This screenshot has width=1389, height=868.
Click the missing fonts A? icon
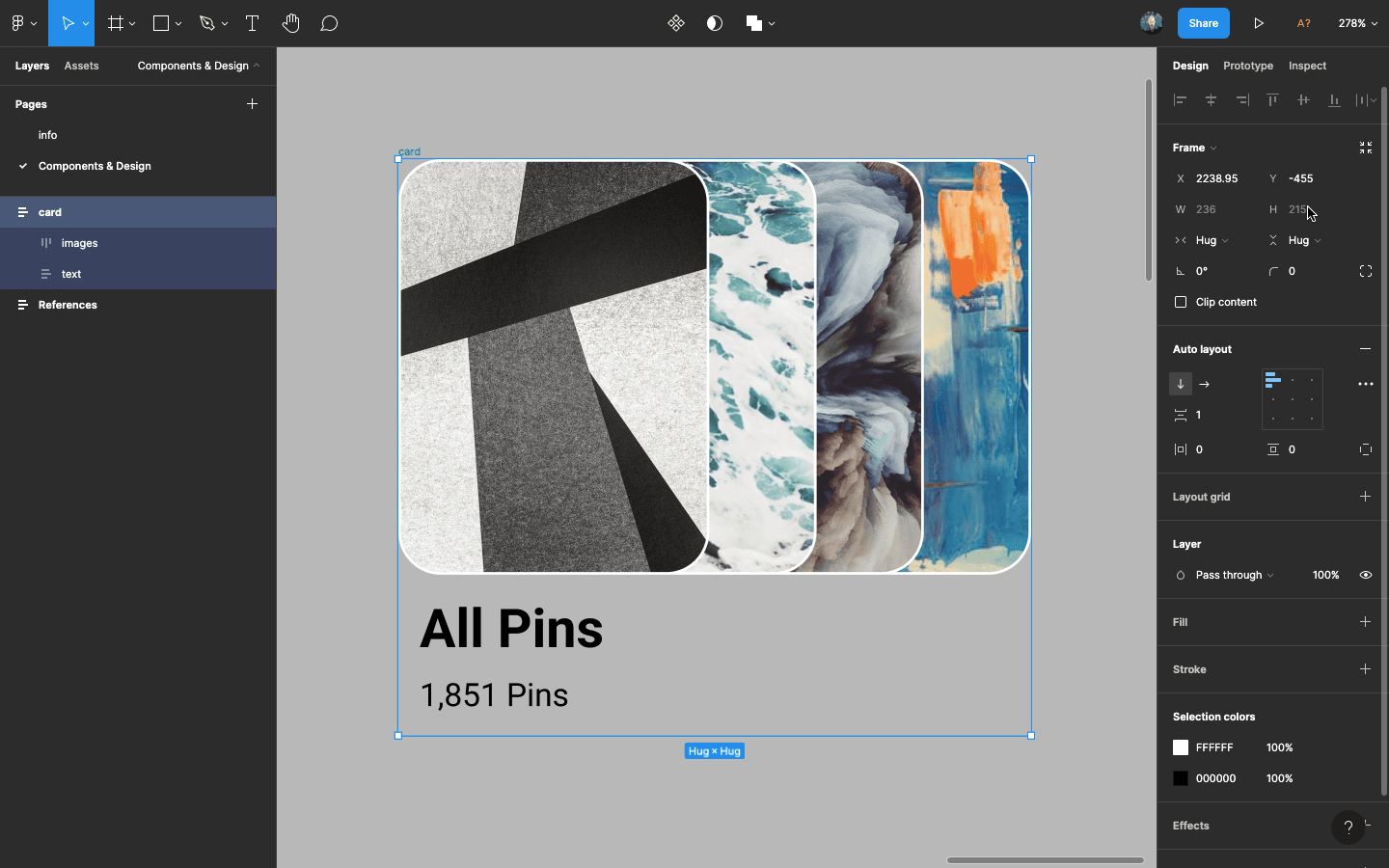(x=1303, y=23)
